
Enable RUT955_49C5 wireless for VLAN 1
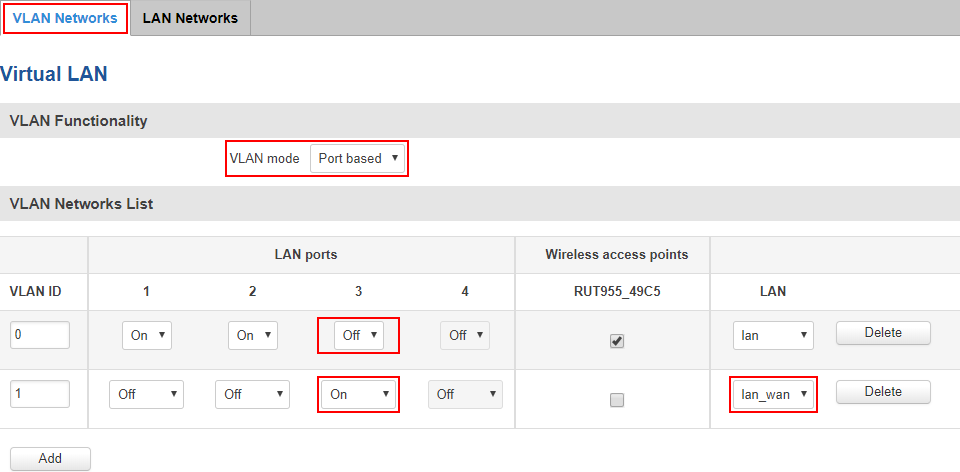coord(617,400)
